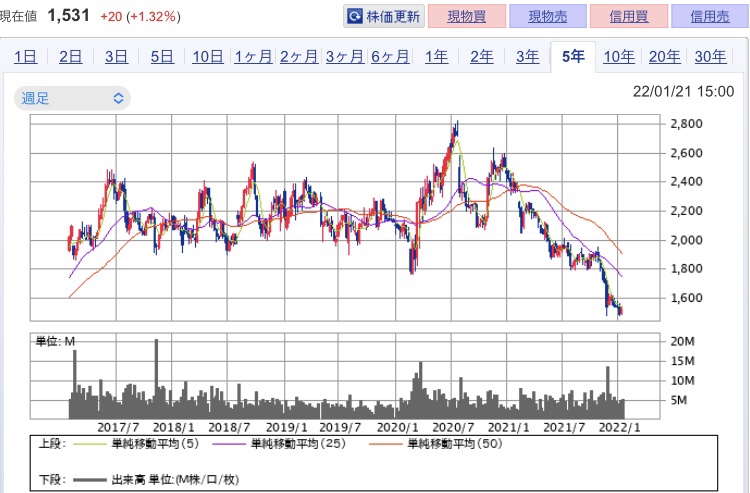Click the 2,000 price axis label

click(x=686, y=240)
